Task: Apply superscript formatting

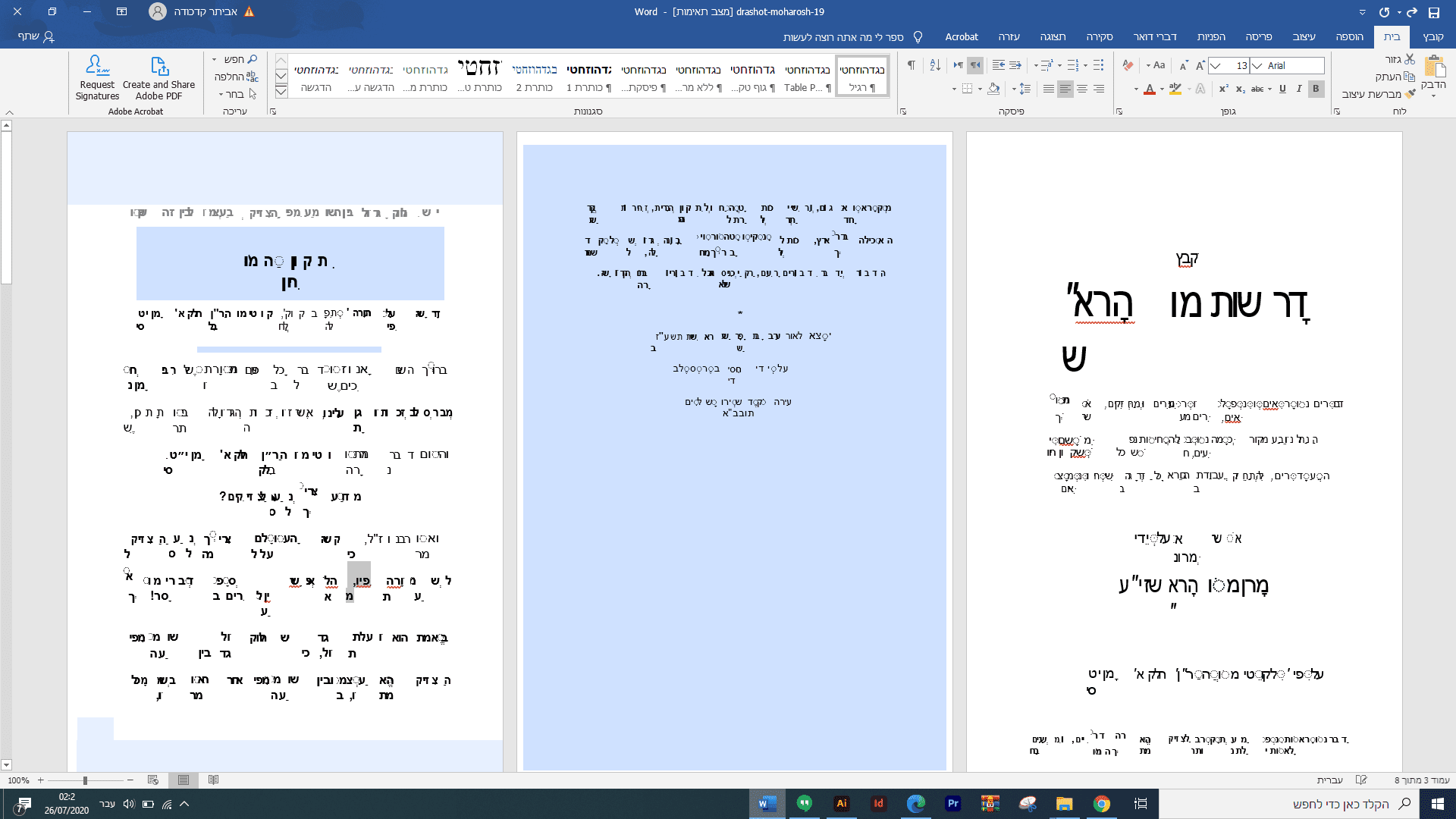Action: click(x=1223, y=89)
